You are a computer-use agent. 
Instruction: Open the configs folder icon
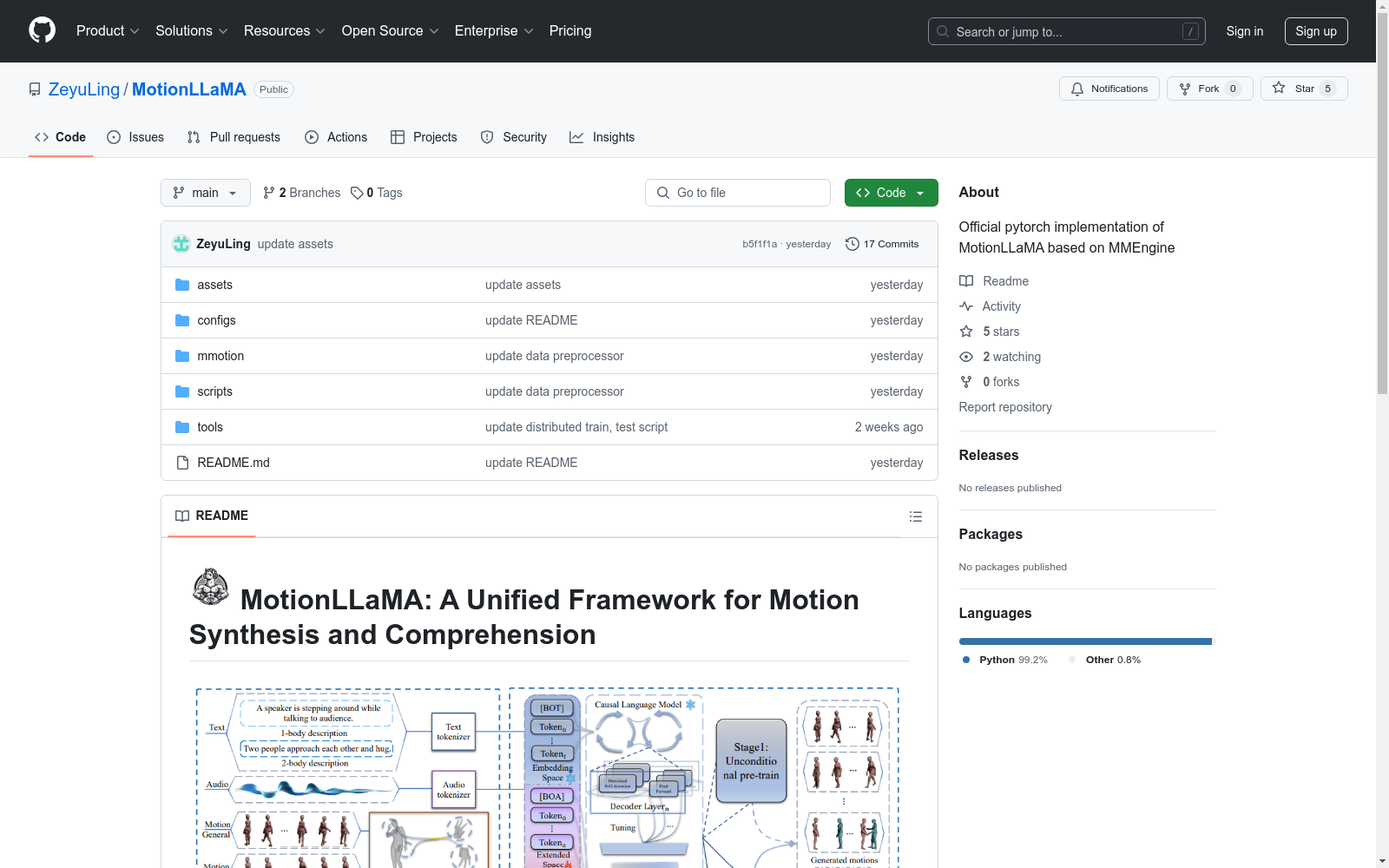182,320
